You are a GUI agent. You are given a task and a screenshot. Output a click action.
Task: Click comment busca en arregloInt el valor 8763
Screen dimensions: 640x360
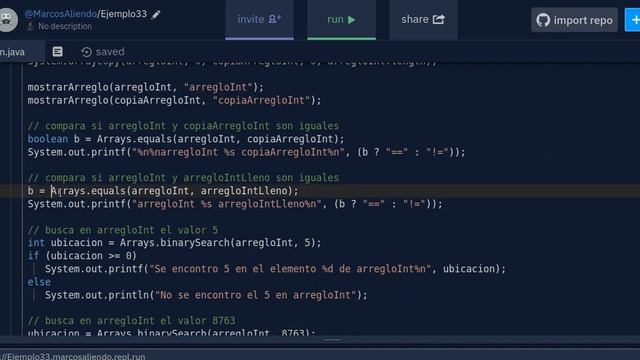tap(131, 320)
